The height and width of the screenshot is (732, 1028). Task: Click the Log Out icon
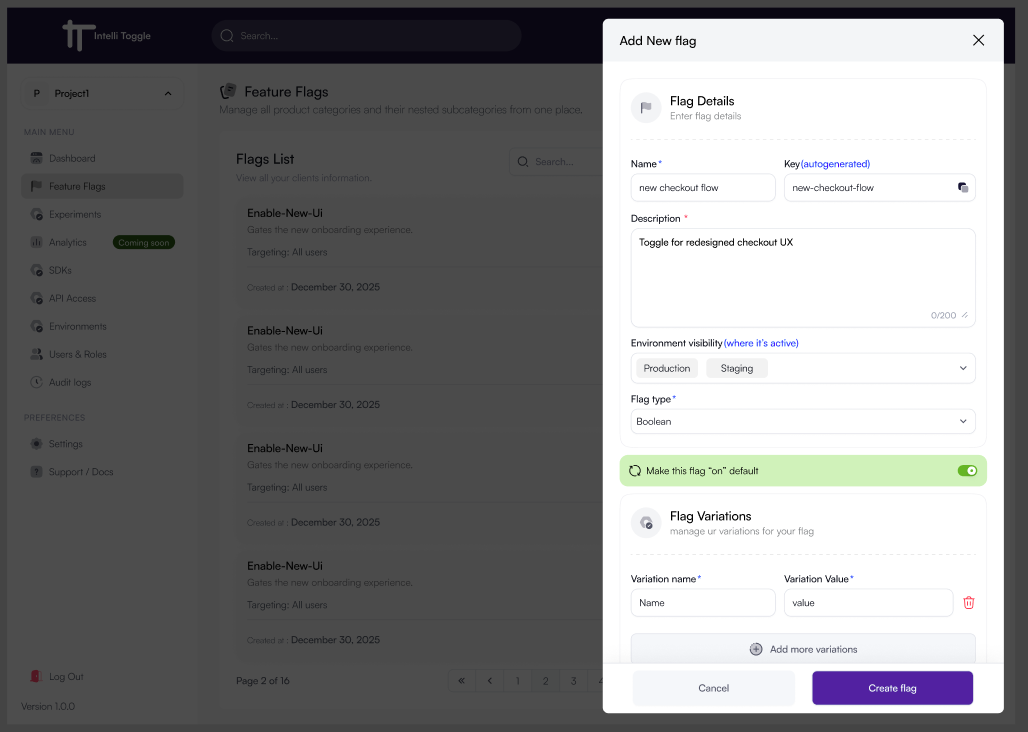pos(37,677)
